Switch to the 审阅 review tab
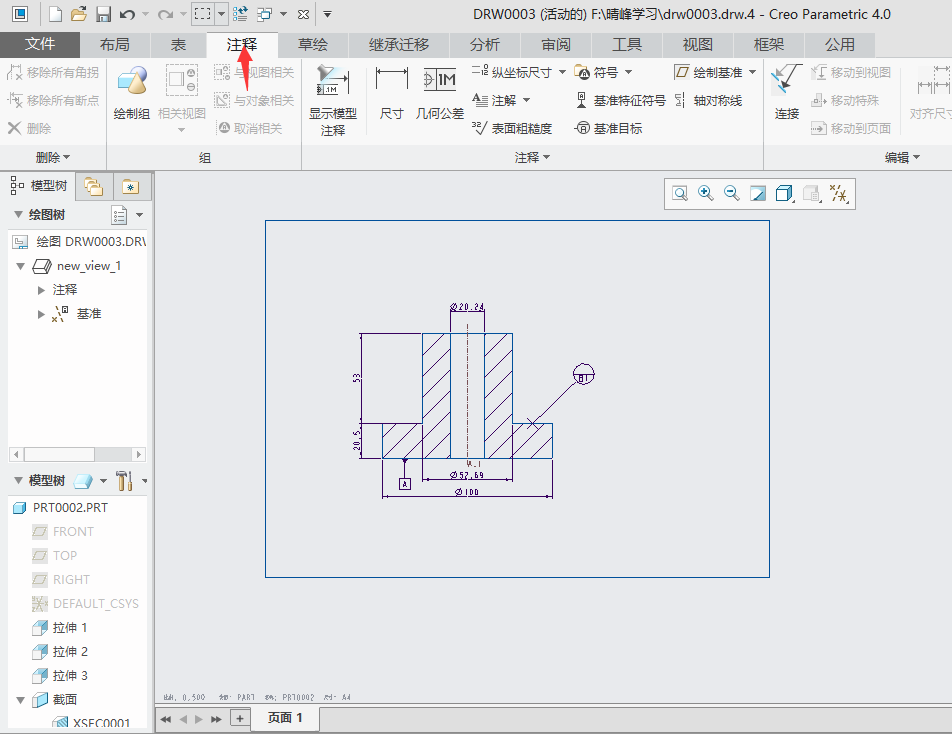Viewport: 952px width, 734px height. point(556,44)
